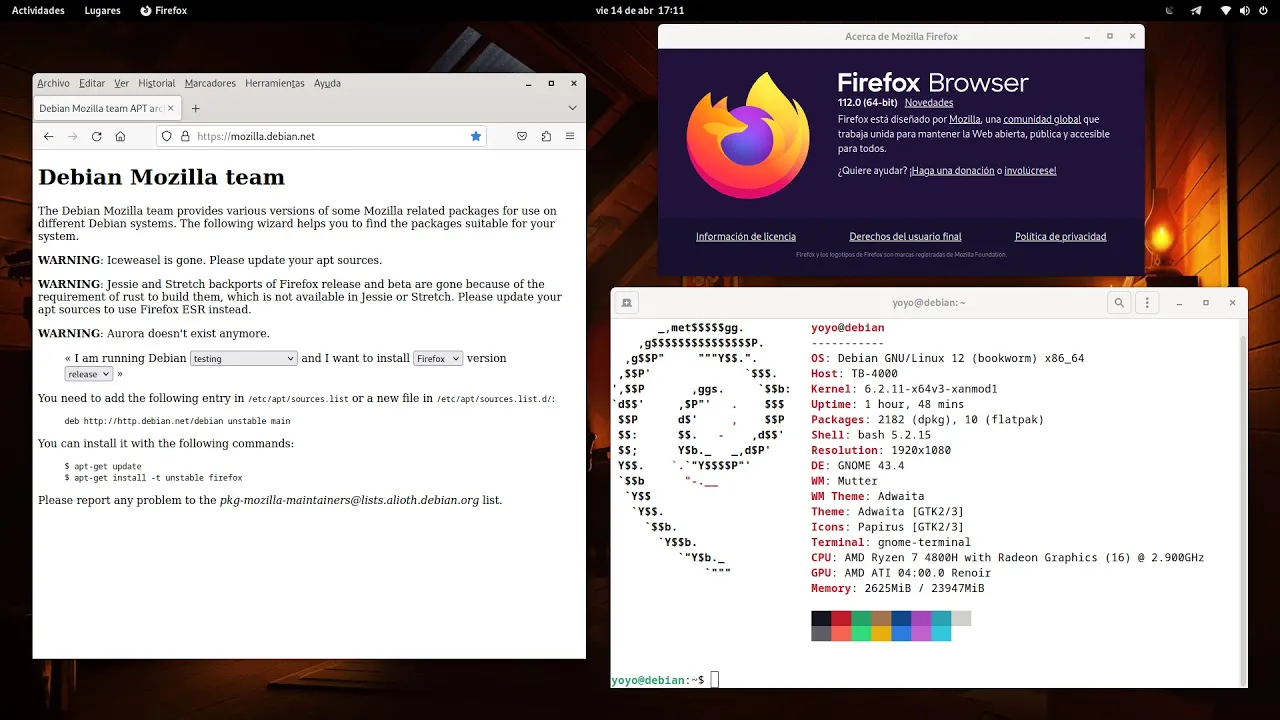Image resolution: width=1280 pixels, height=720 pixels.
Task: Open the release version dropdown
Action: tap(89, 374)
